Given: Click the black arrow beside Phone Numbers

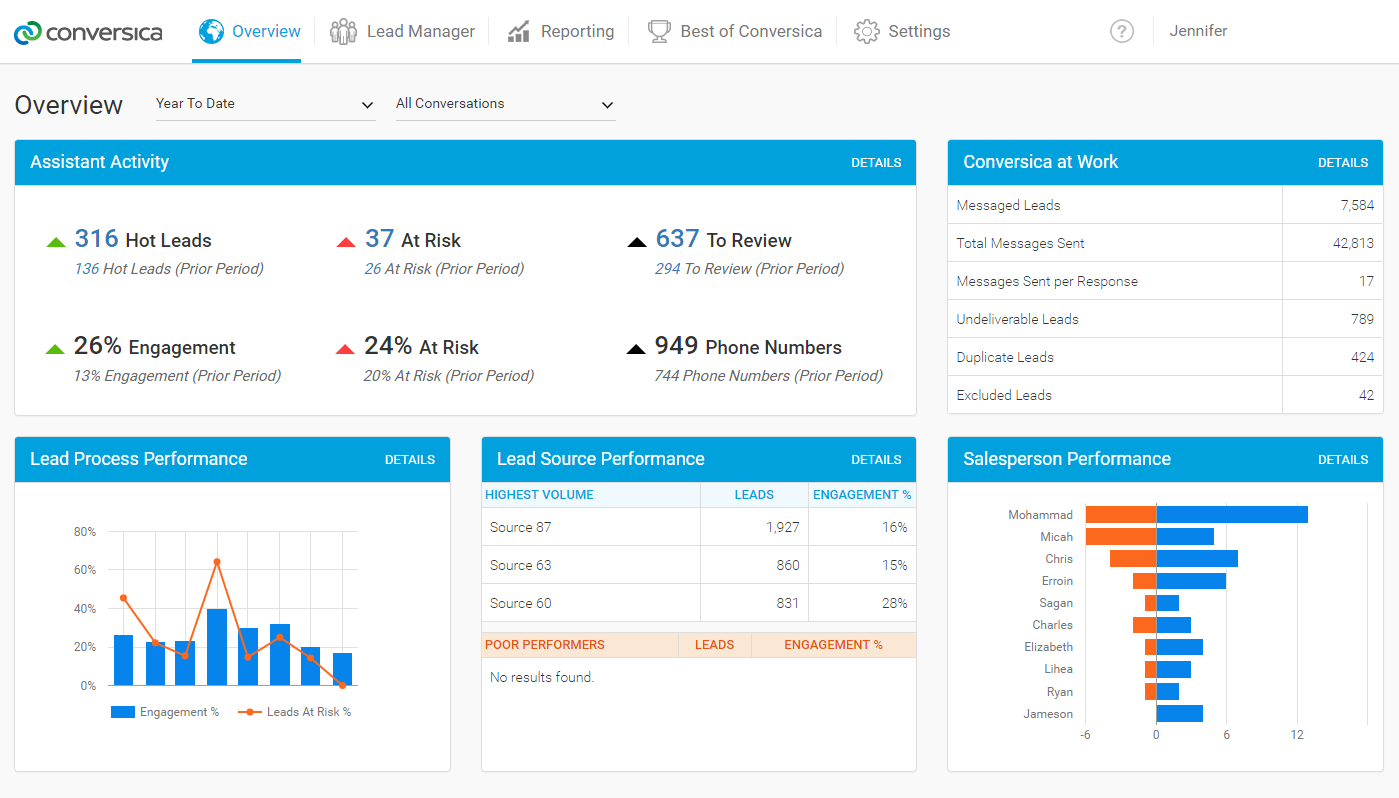Looking at the screenshot, I should tap(636, 349).
